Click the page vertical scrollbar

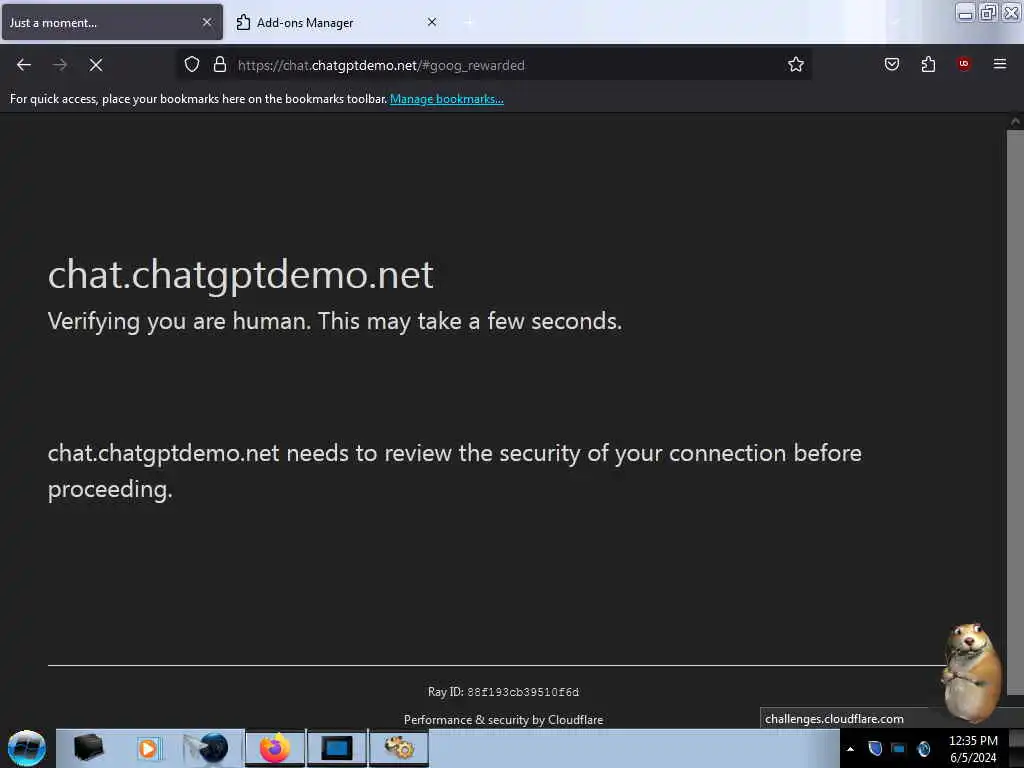1015,413
